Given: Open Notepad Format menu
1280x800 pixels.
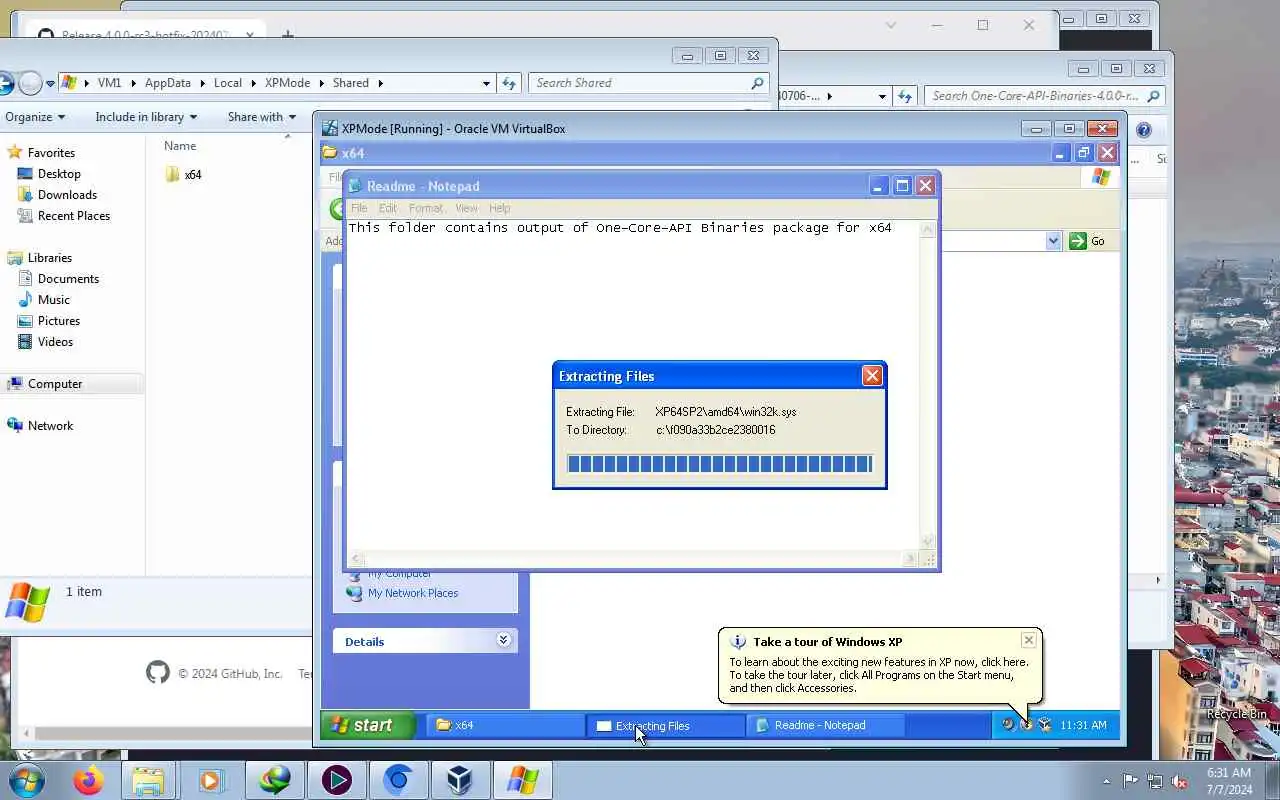Looking at the screenshot, I should 425,208.
